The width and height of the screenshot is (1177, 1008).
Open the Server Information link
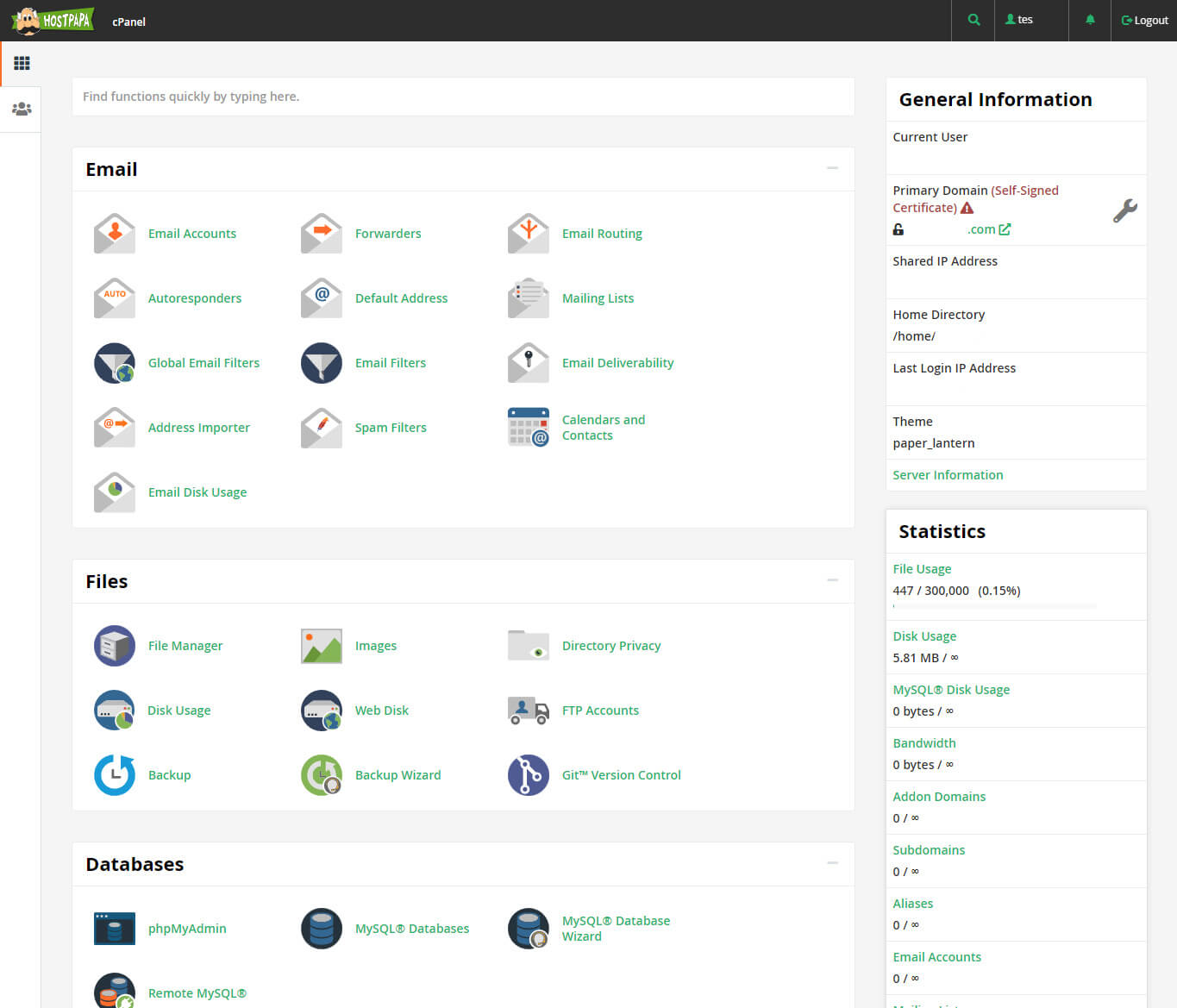point(947,474)
